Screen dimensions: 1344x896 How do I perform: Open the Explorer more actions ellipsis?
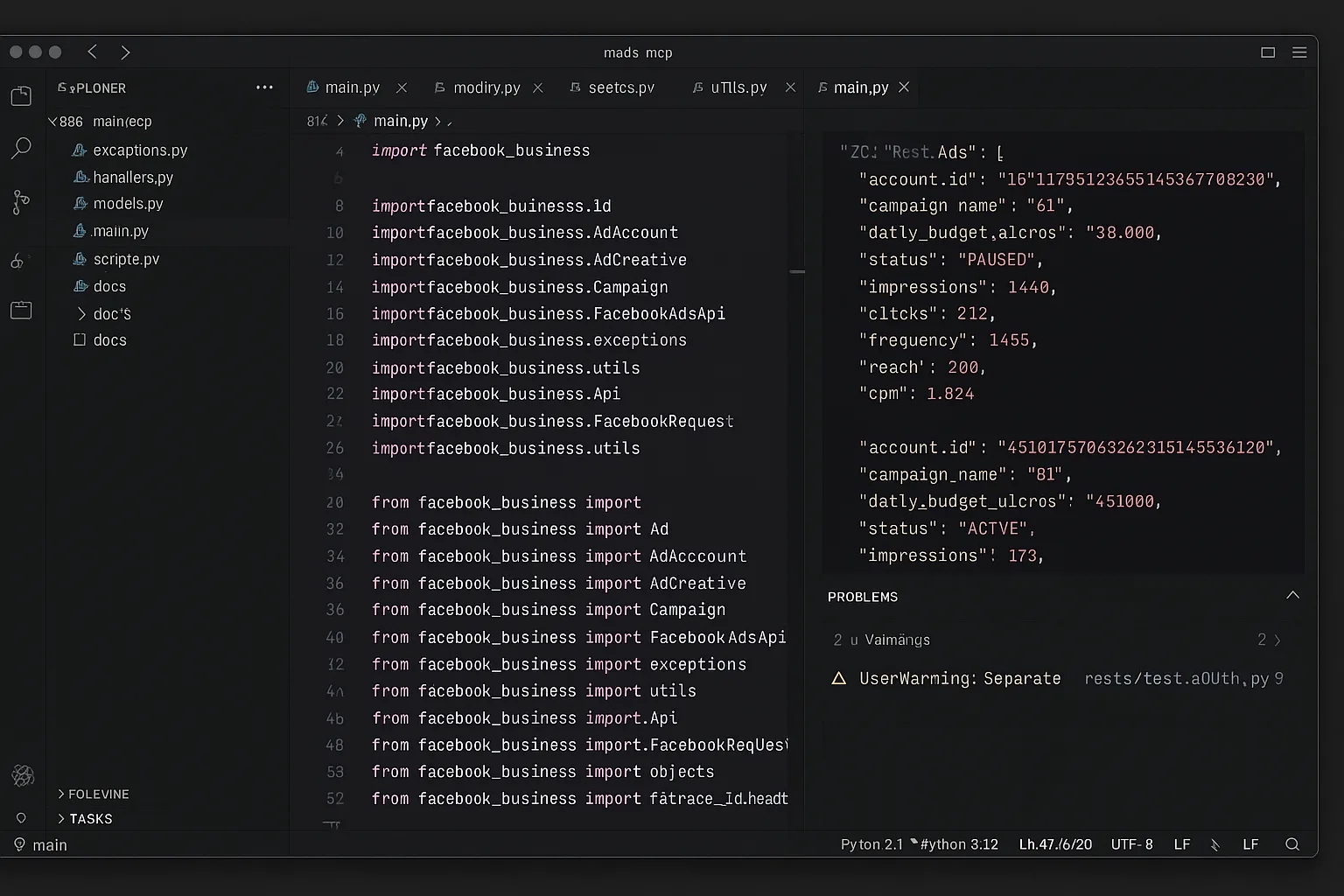point(264,87)
